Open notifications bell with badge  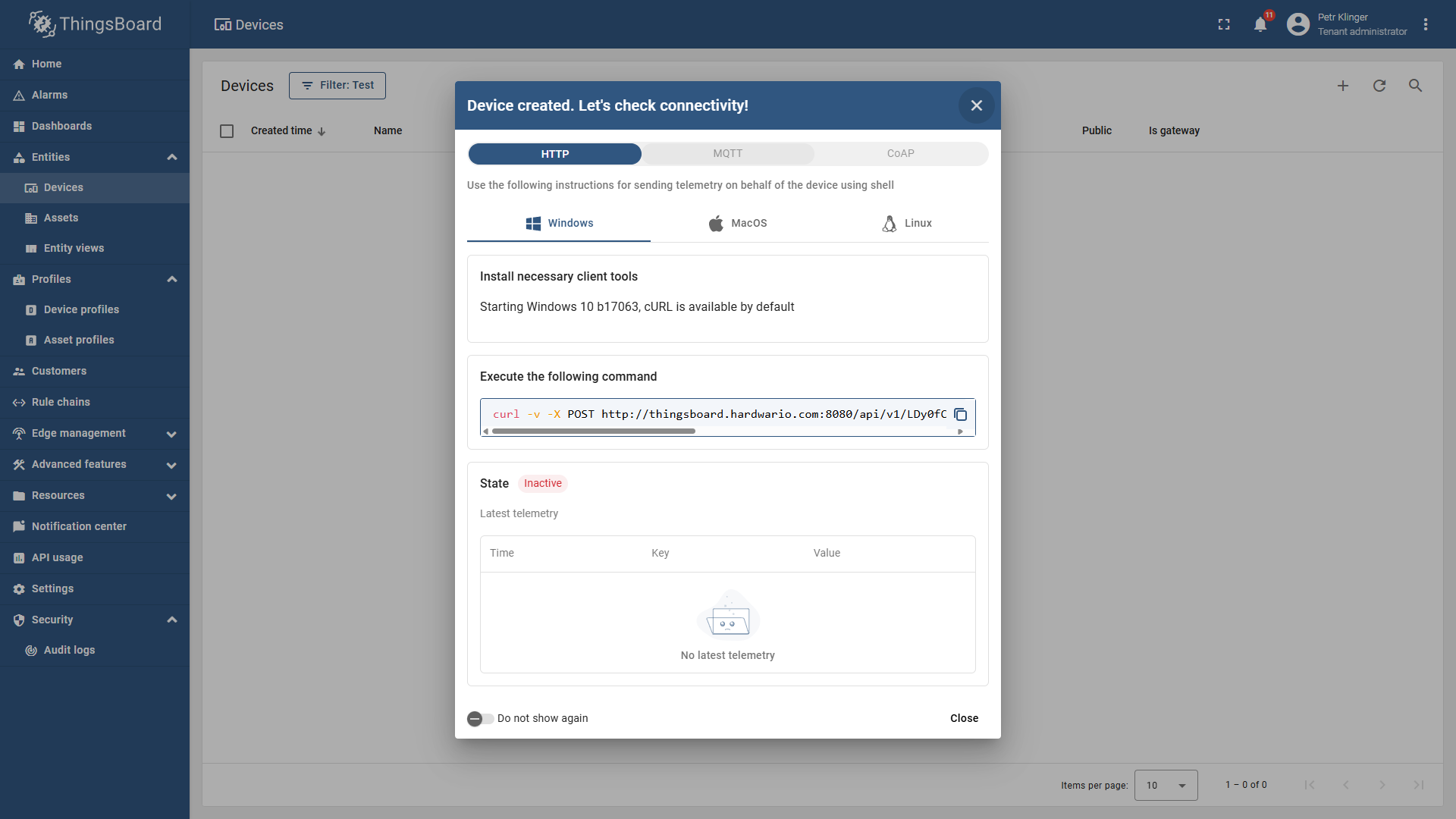(1260, 24)
